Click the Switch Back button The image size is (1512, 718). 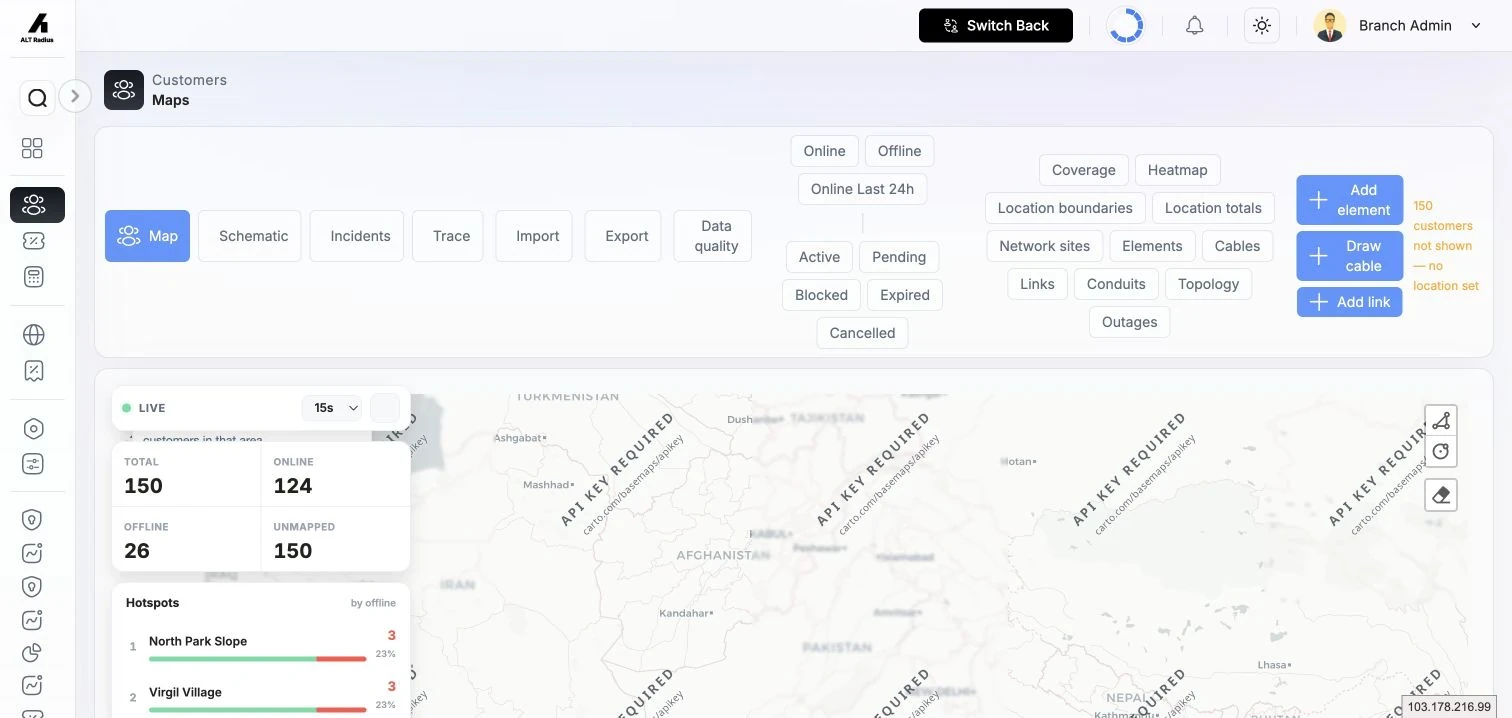coord(996,26)
